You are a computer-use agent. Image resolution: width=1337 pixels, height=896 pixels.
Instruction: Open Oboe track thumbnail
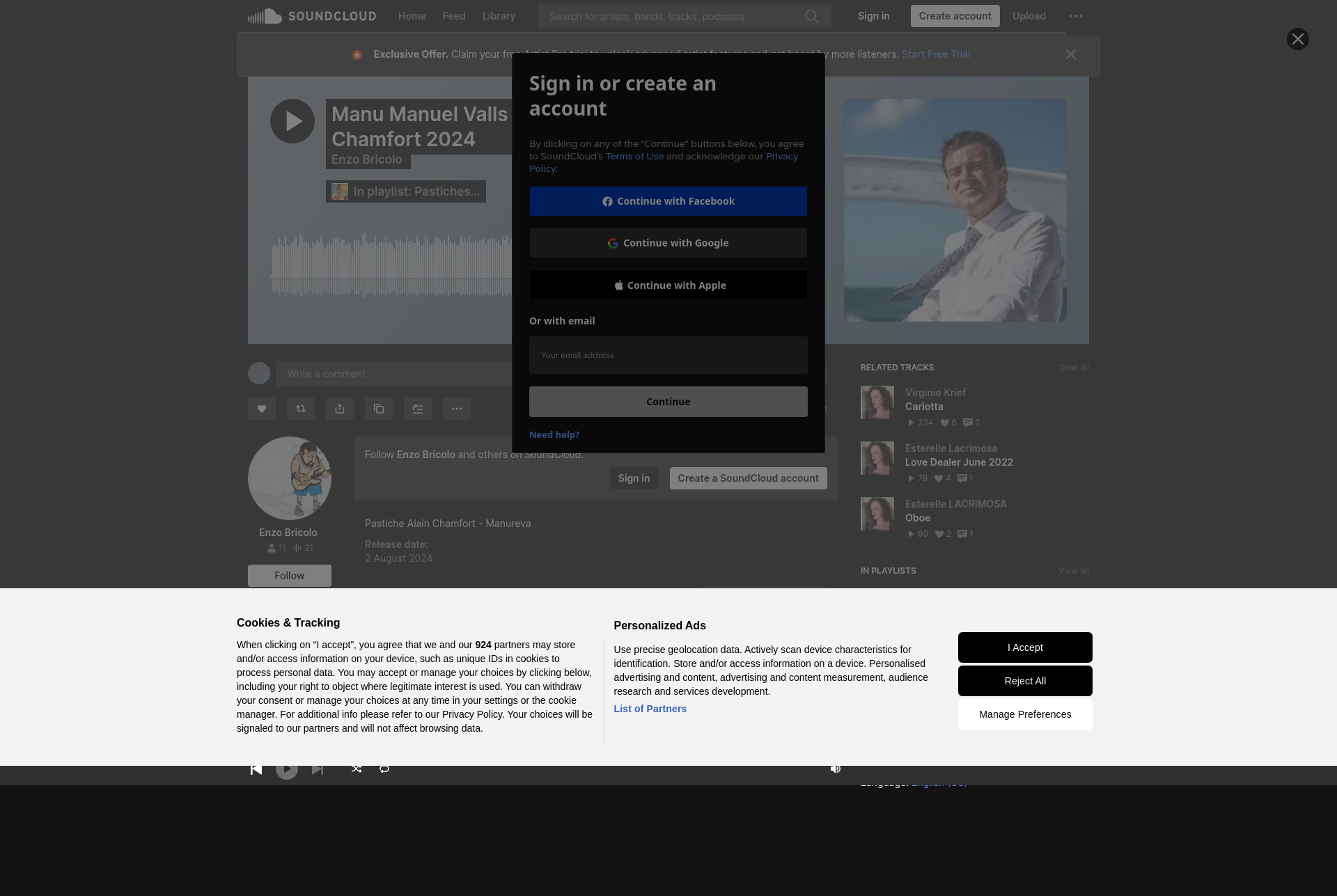[877, 514]
